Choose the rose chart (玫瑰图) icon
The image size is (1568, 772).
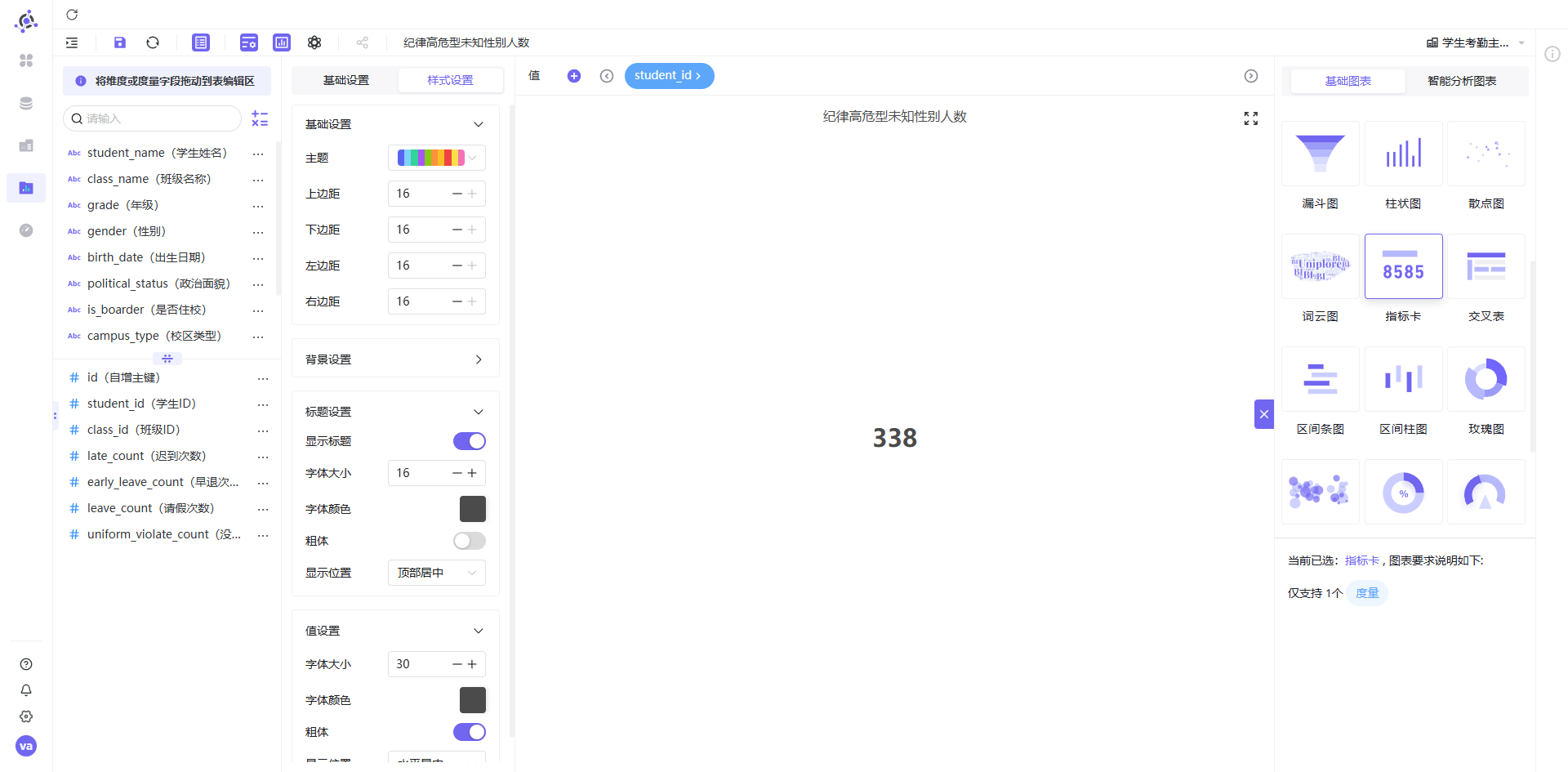click(1486, 379)
